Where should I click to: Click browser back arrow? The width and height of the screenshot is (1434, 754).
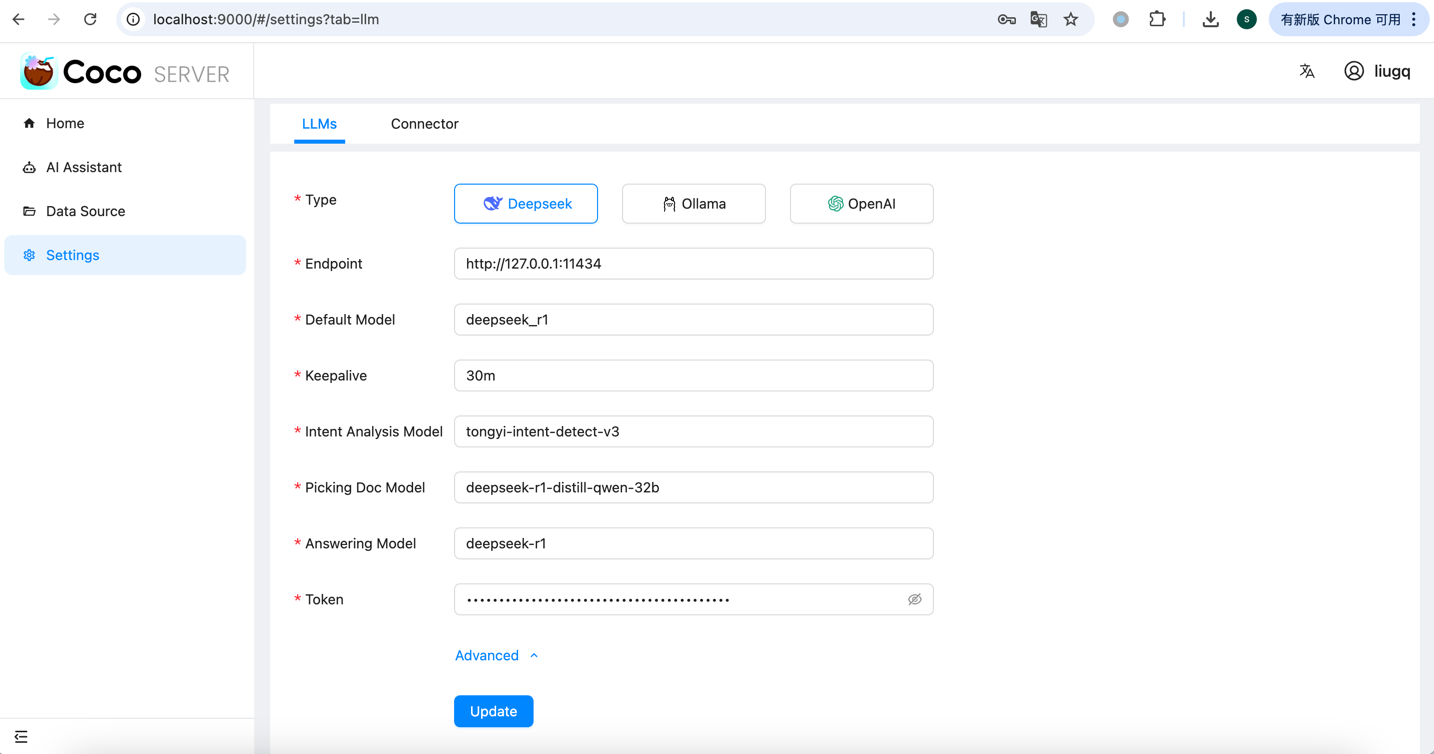pyautogui.click(x=18, y=19)
